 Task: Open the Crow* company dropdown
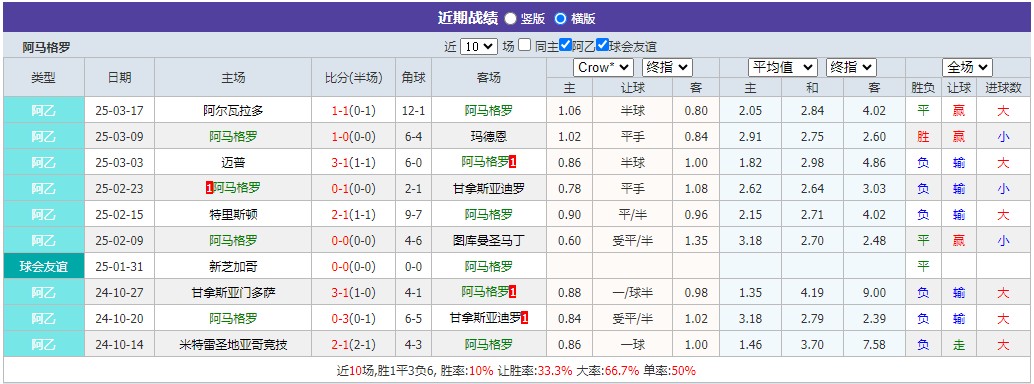604,67
